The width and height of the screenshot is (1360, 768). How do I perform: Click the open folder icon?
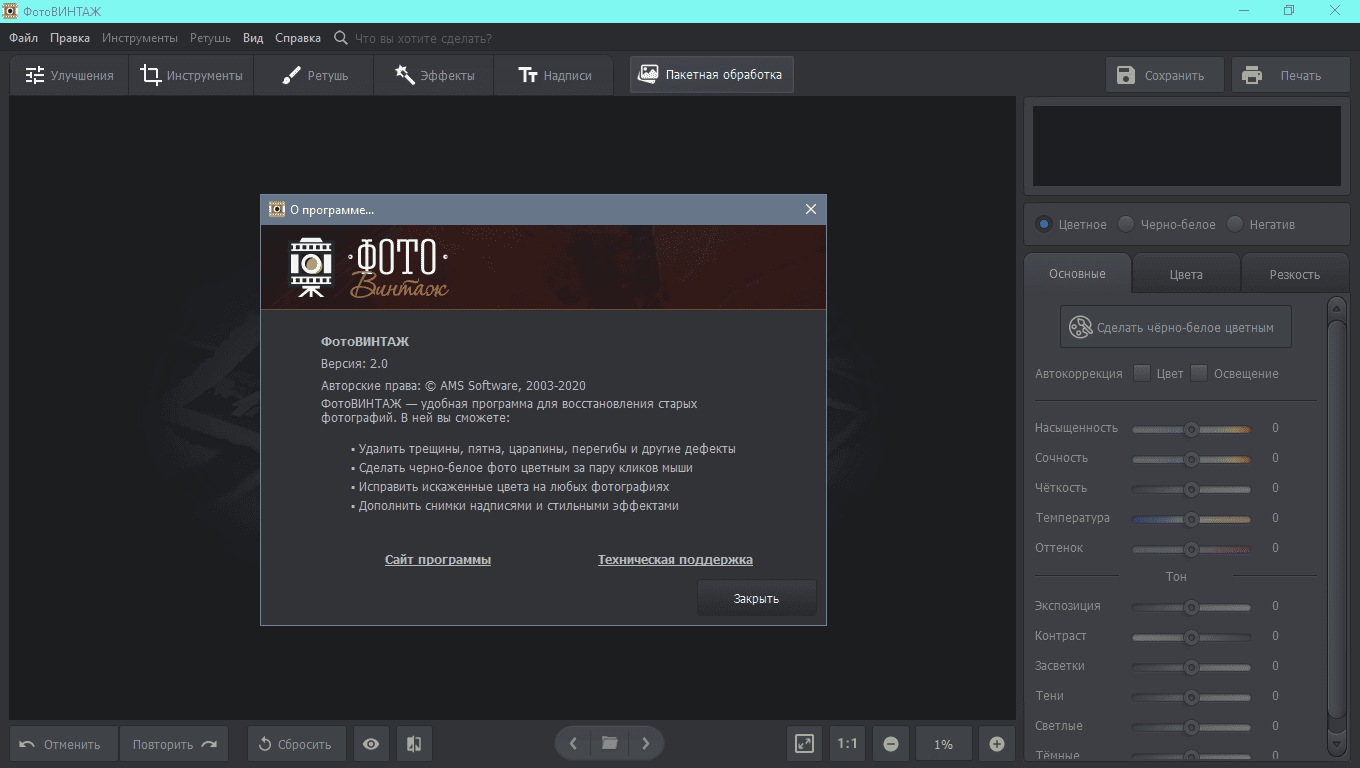coord(609,743)
